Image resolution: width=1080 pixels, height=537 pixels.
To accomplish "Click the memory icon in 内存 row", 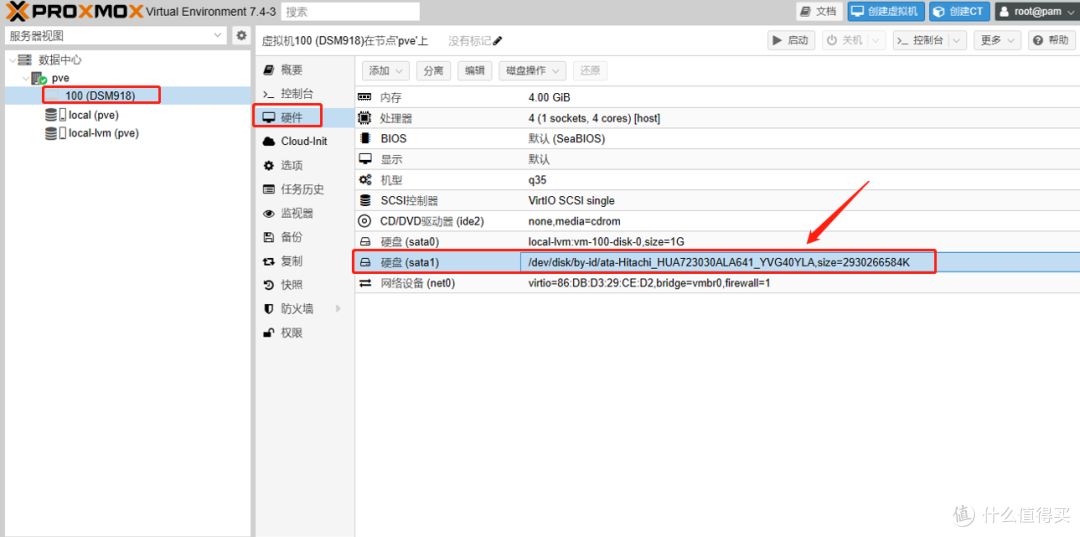I will (365, 98).
